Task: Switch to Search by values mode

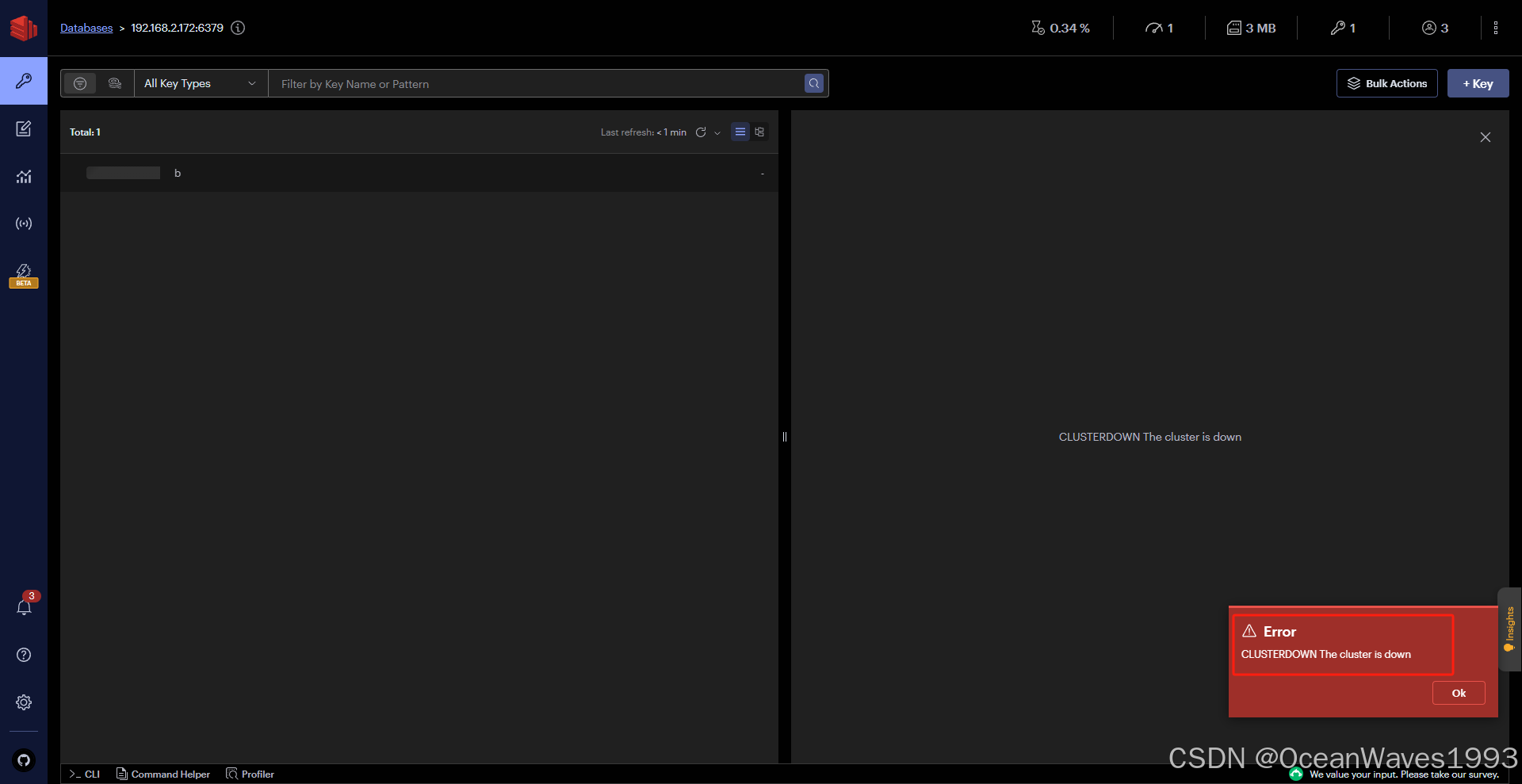Action: (x=115, y=83)
